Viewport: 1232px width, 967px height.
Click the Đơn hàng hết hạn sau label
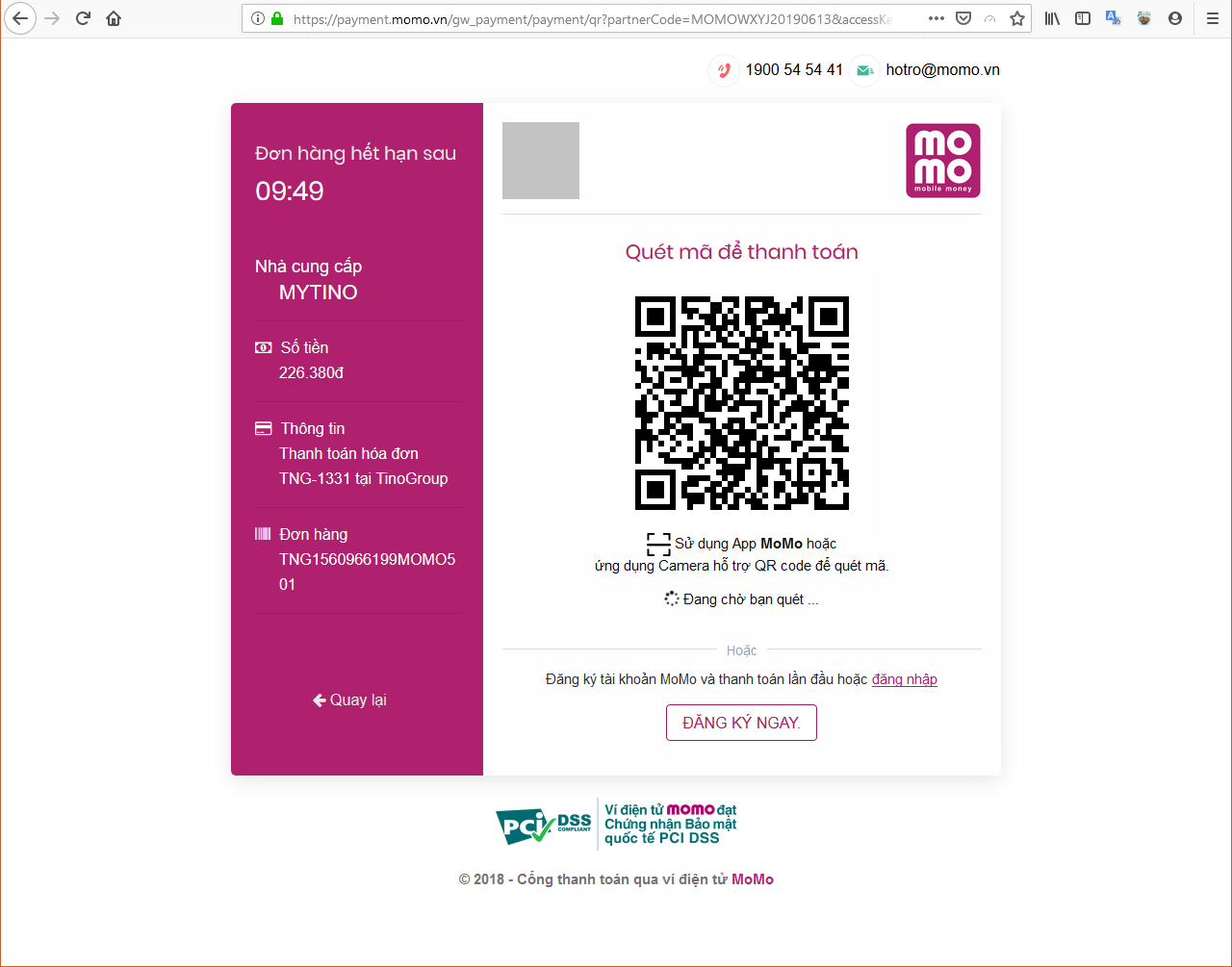356,153
